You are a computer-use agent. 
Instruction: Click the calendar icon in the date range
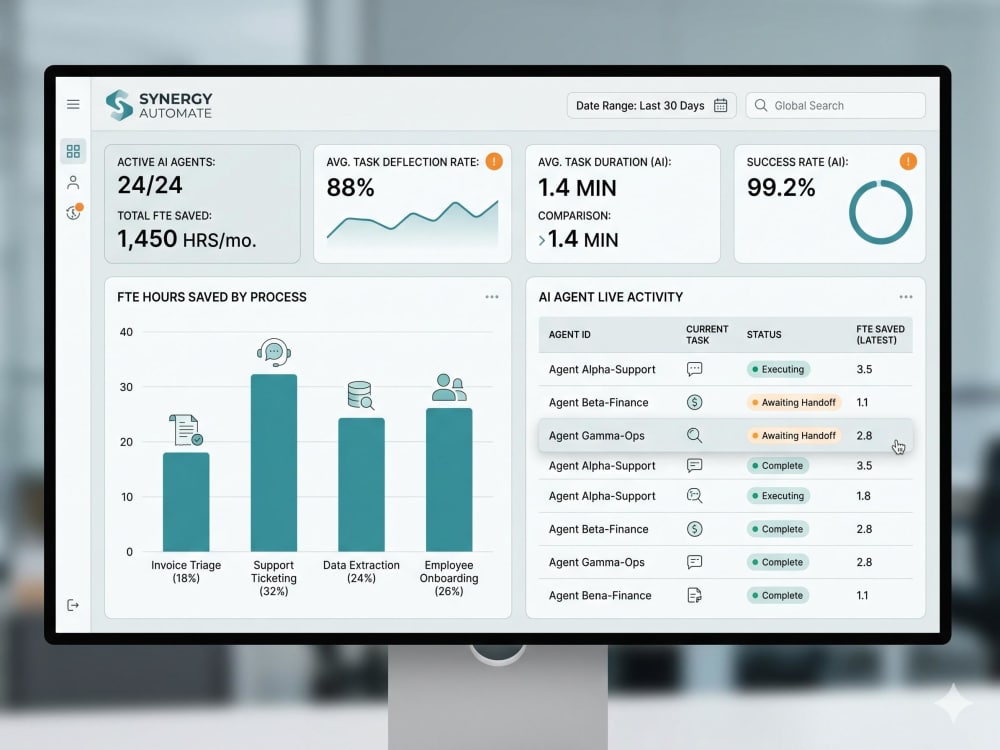point(720,105)
